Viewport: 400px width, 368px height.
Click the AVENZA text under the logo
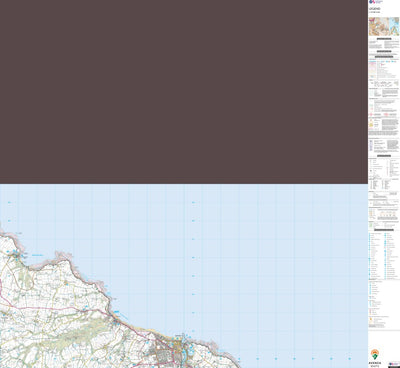(x=375, y=362)
